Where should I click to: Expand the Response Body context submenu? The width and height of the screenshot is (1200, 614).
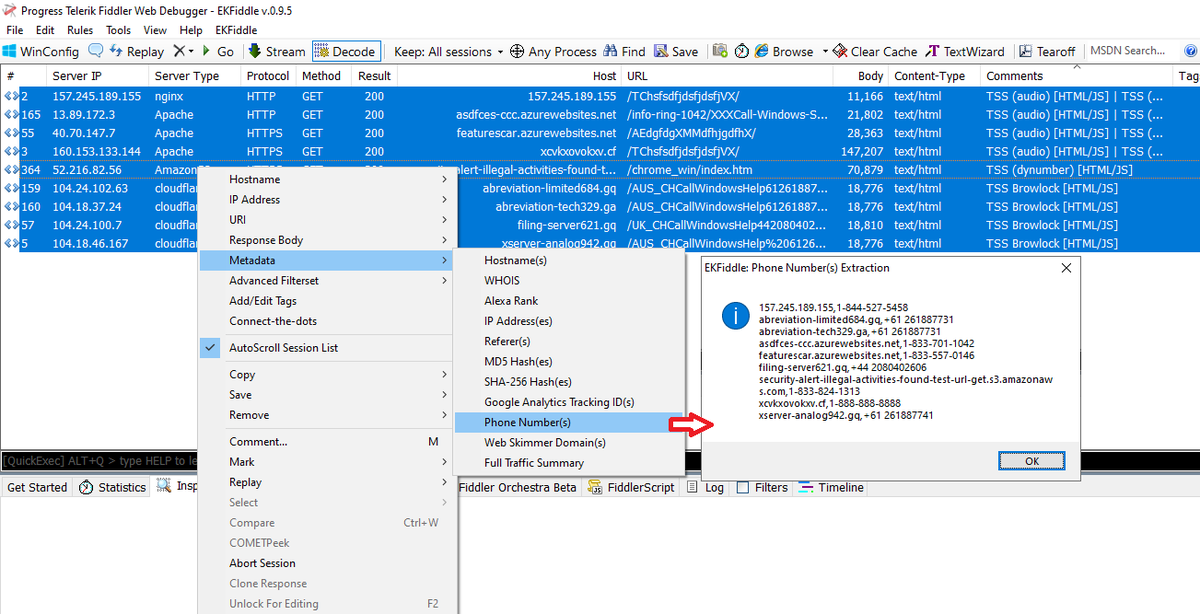pyautogui.click(x=327, y=240)
